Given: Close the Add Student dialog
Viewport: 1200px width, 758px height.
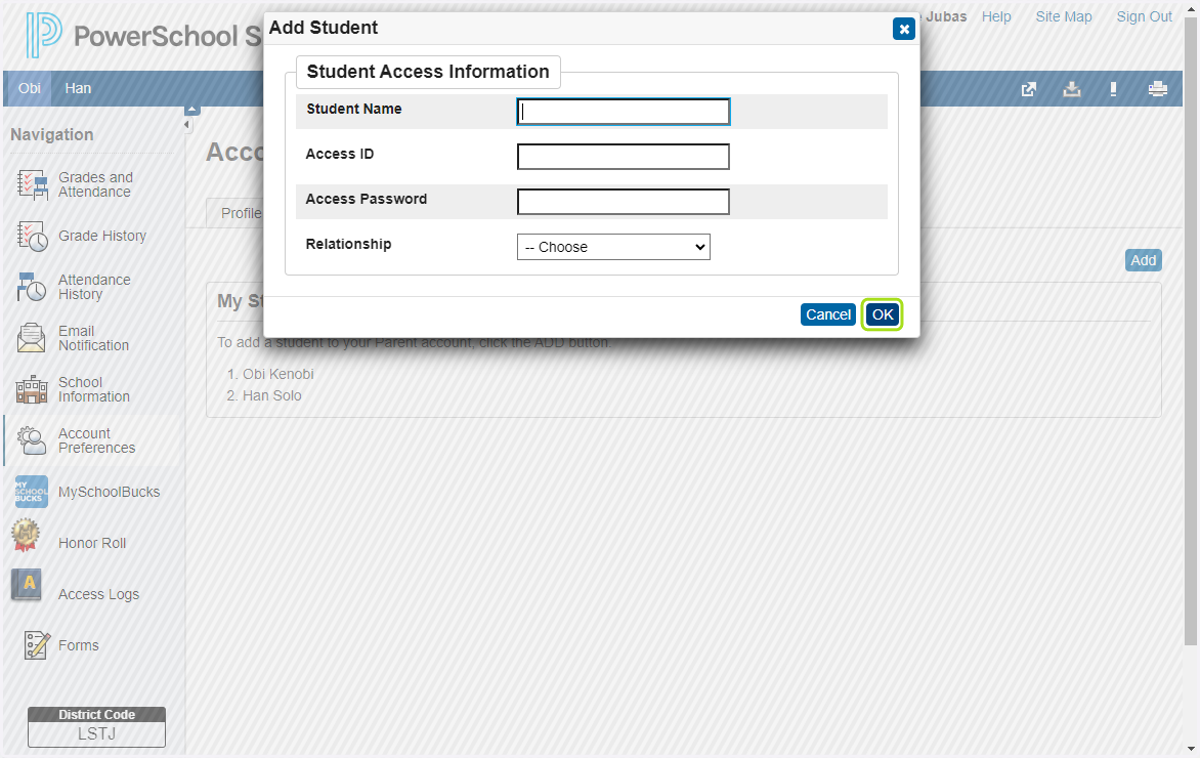Looking at the screenshot, I should pyautogui.click(x=904, y=29).
